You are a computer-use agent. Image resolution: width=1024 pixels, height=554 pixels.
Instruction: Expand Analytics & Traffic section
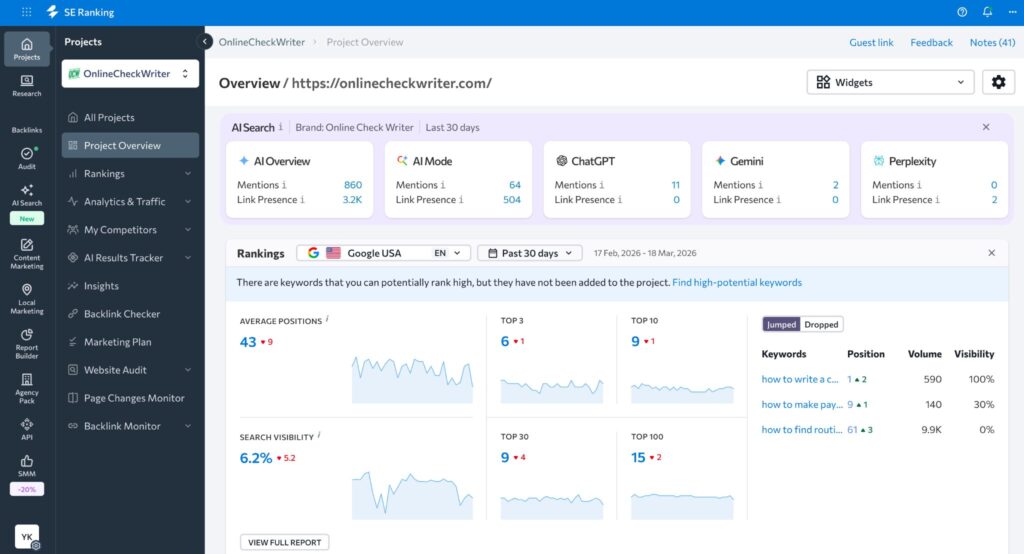point(130,202)
